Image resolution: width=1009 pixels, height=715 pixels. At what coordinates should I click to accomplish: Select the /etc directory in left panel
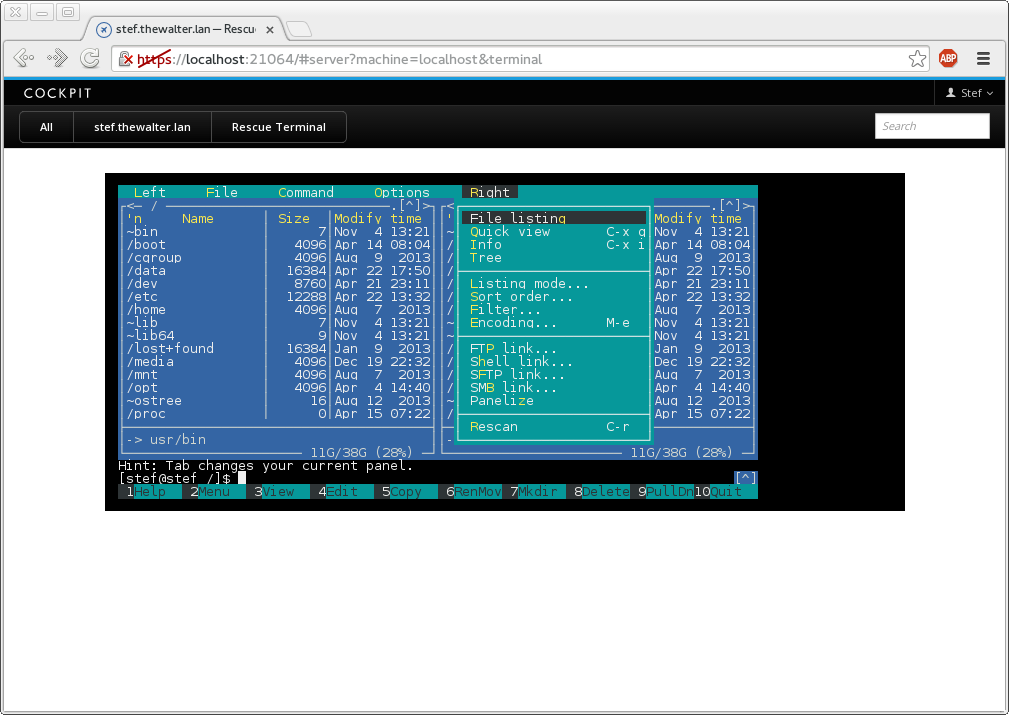pos(141,297)
